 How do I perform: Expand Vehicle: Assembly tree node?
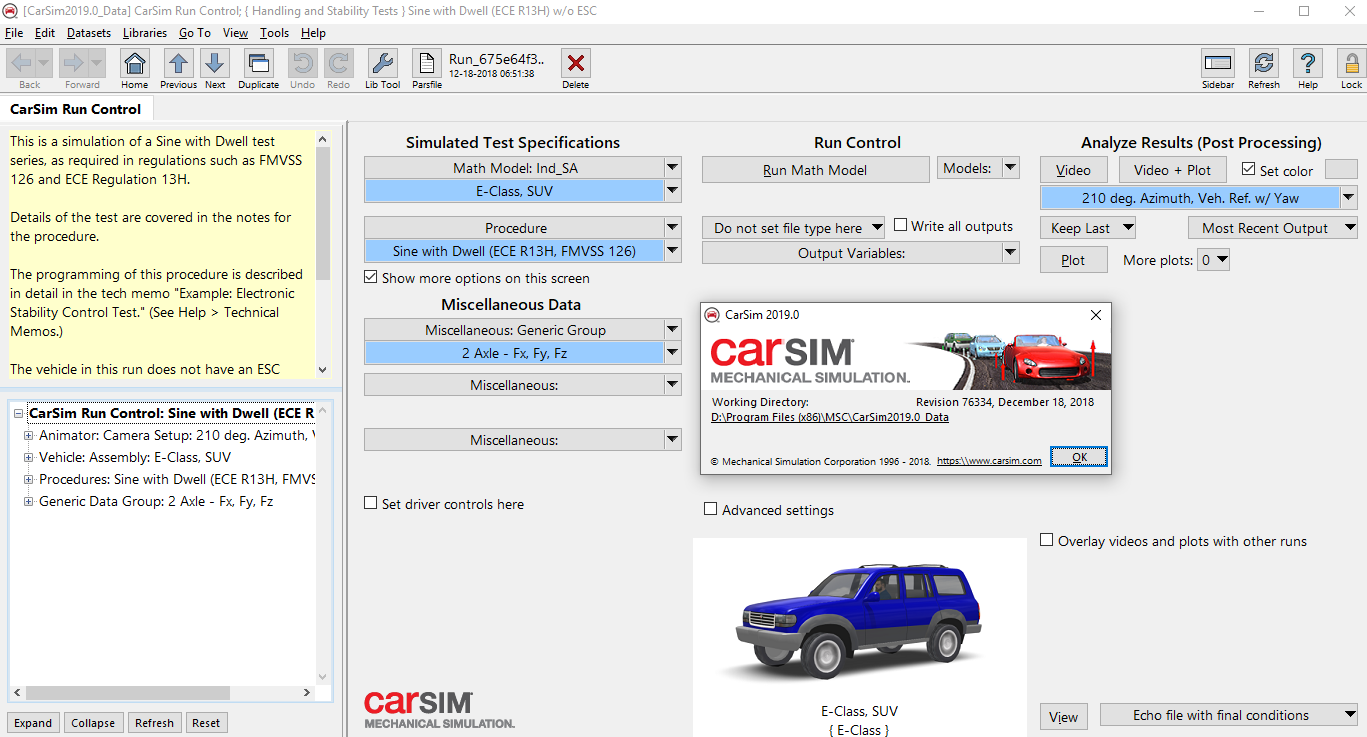click(29, 457)
